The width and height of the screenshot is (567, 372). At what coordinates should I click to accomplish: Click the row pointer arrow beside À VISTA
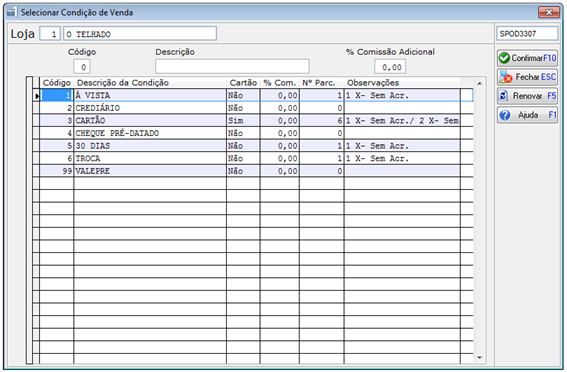(x=37, y=96)
